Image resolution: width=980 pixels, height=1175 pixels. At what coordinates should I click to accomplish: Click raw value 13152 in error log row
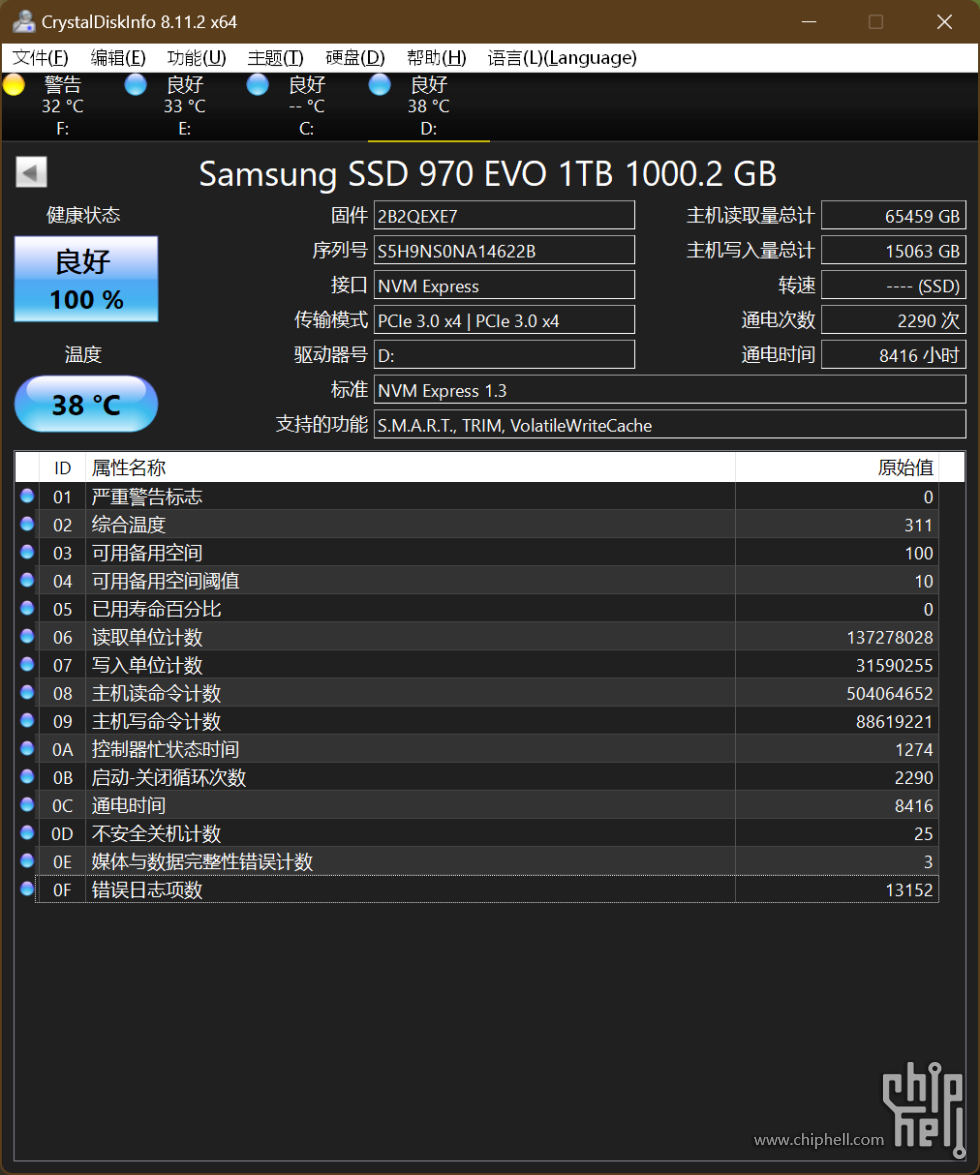[909, 890]
